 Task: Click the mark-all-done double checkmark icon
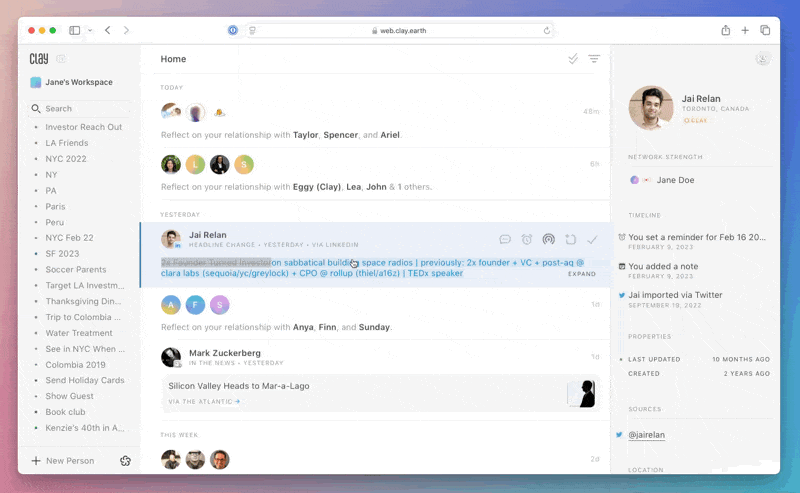[573, 59]
